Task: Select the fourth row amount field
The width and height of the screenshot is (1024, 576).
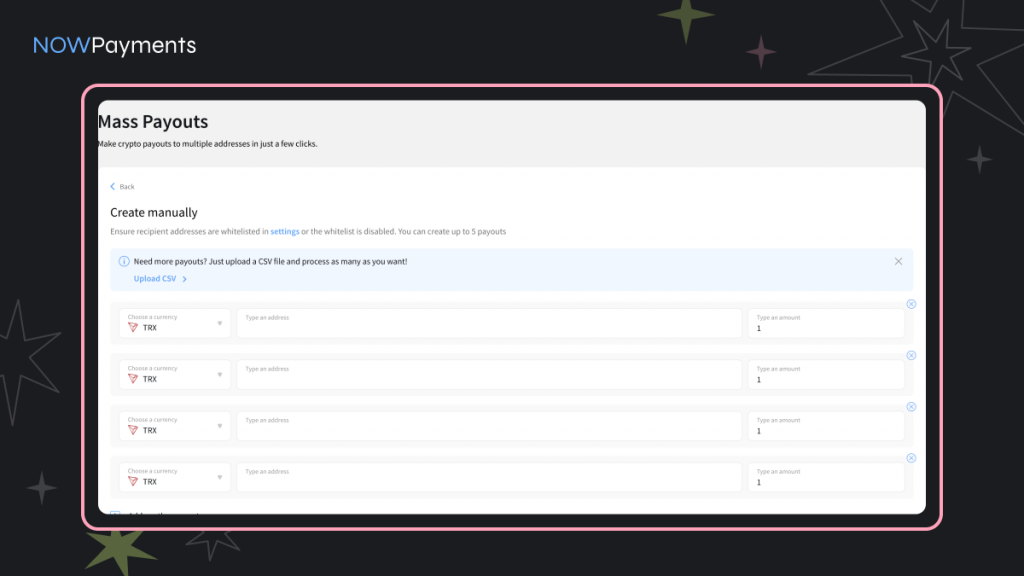Action: tap(826, 478)
